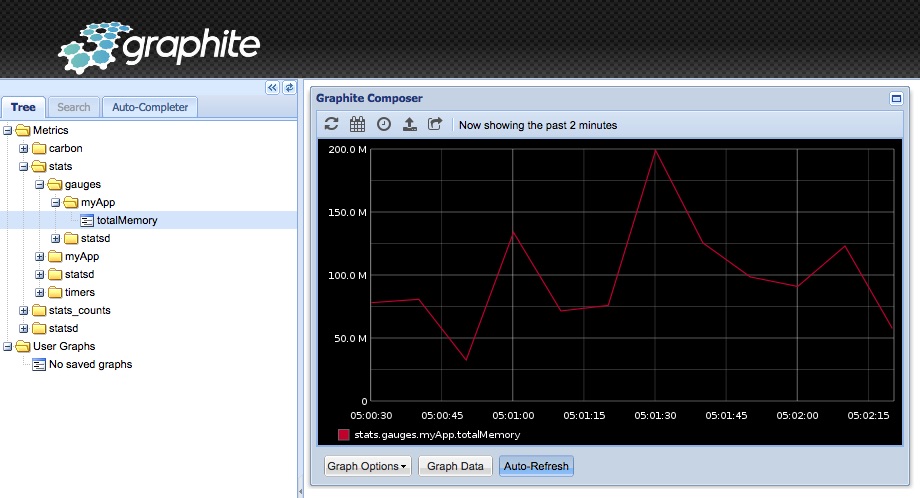Screen dimensions: 920x498
Task: Collapse the Metrics root node
Action: 8,130
